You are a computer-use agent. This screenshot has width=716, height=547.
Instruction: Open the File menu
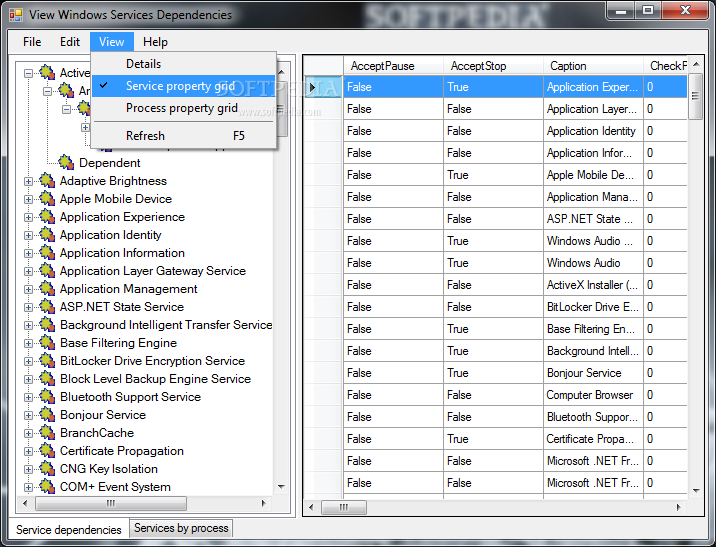coord(32,42)
